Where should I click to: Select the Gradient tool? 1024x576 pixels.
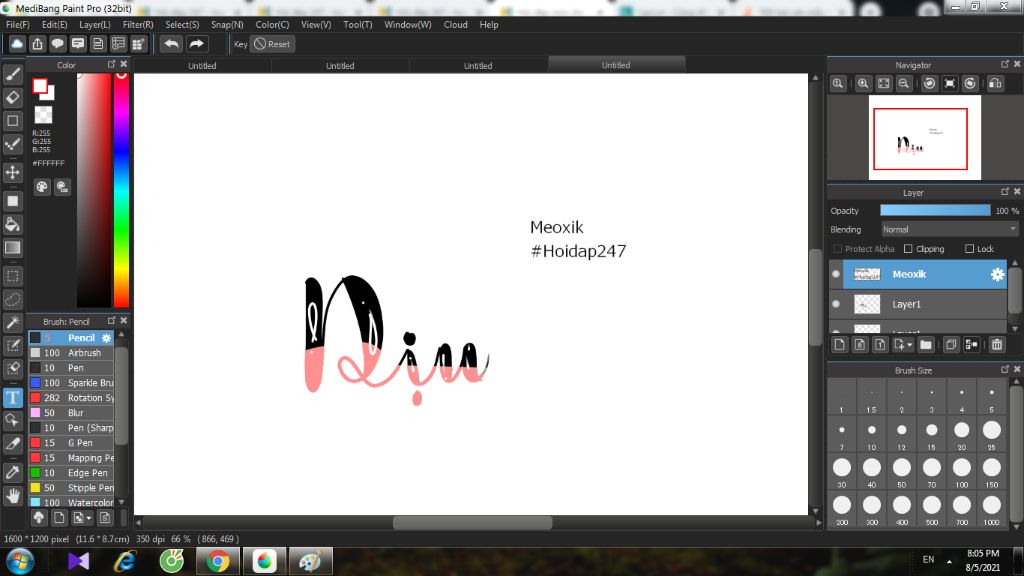pos(12,248)
